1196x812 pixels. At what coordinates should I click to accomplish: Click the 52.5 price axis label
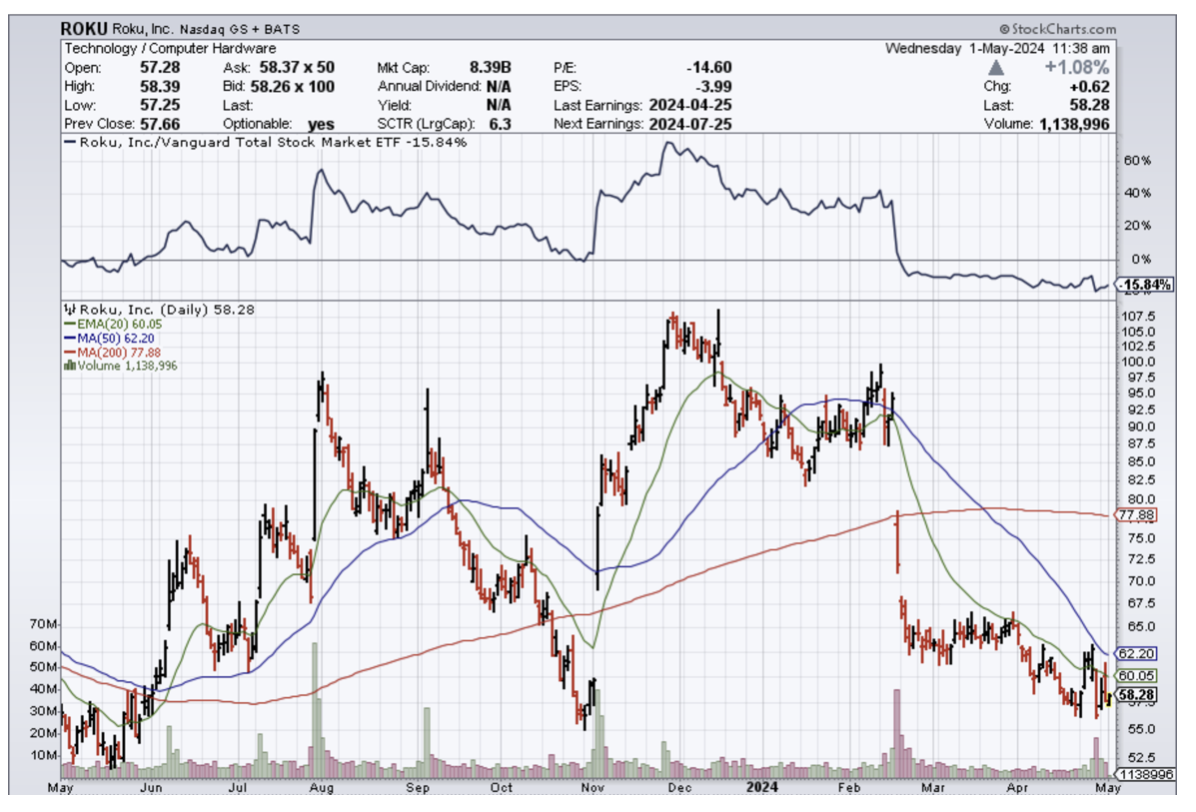1141,758
